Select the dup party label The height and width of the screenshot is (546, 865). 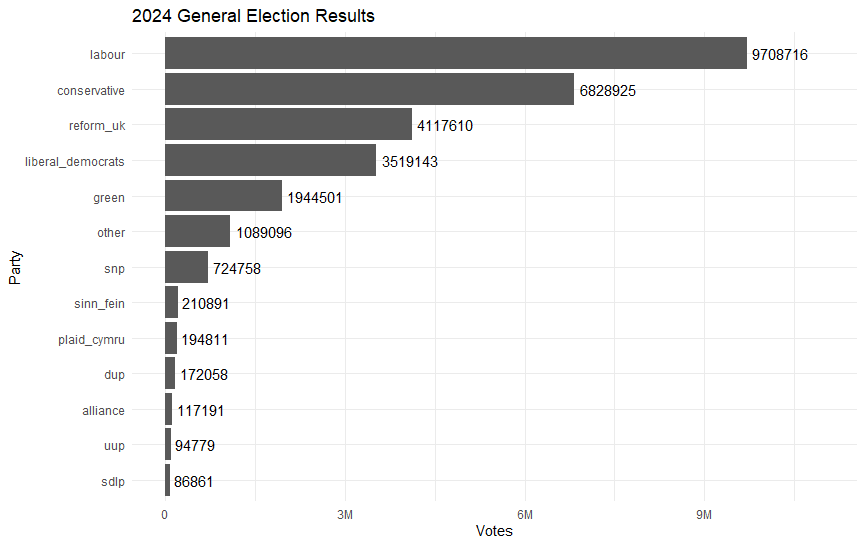pyautogui.click(x=115, y=374)
